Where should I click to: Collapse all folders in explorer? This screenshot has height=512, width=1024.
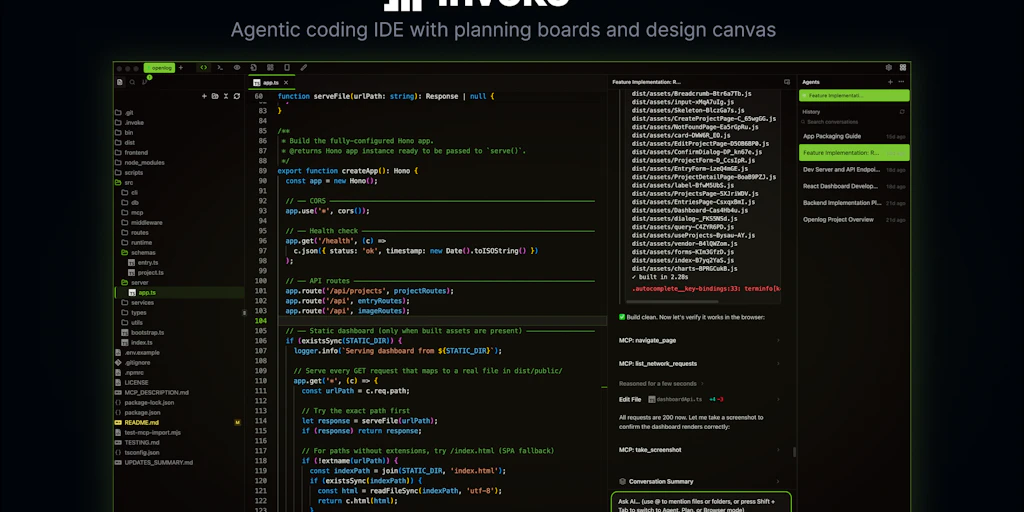tap(226, 96)
